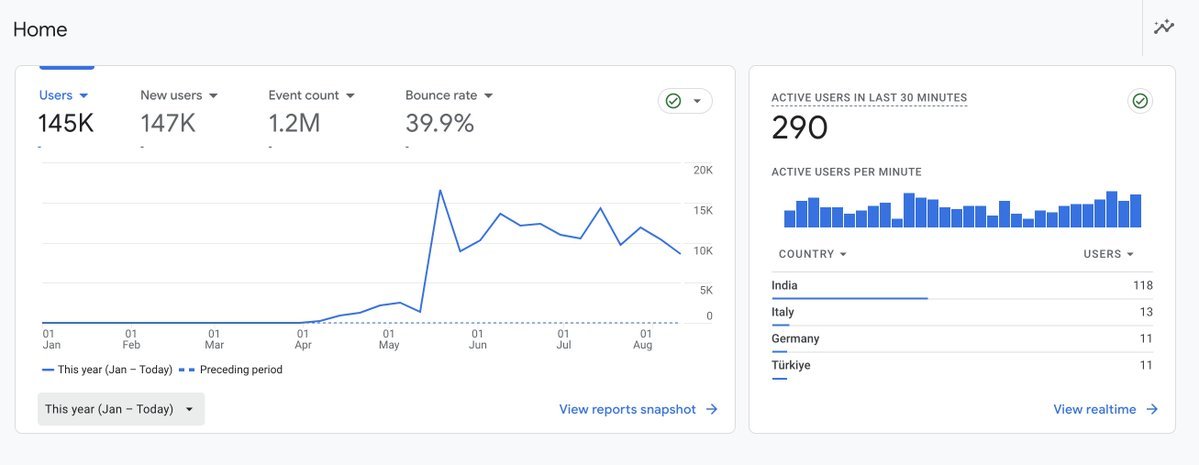Select the Users metric tab
Image resolution: width=1199 pixels, height=465 pixels.
[x=56, y=95]
